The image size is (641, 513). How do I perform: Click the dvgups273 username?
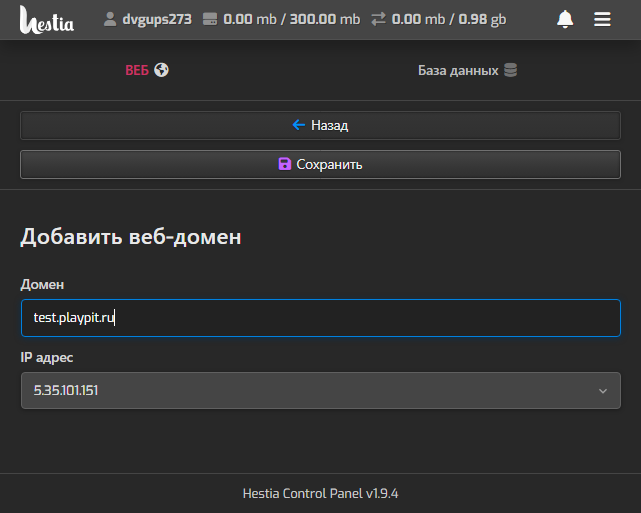(x=157, y=19)
